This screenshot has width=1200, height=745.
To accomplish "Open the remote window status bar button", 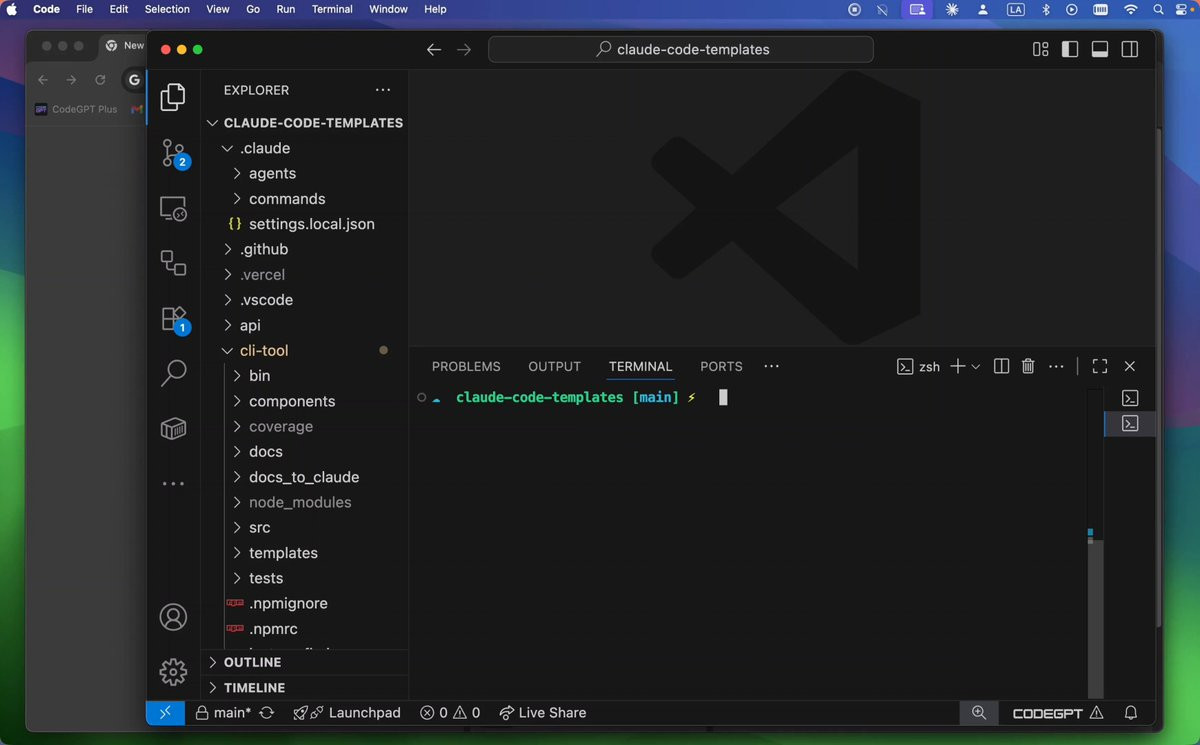I will point(165,713).
